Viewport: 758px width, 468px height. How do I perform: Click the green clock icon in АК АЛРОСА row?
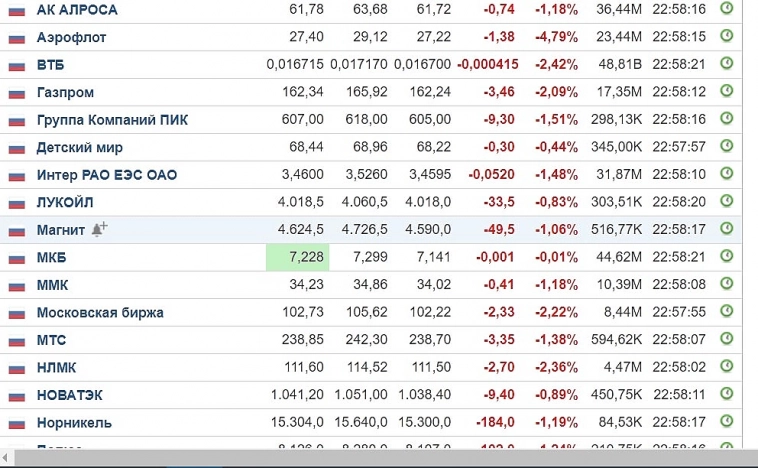(727, 8)
